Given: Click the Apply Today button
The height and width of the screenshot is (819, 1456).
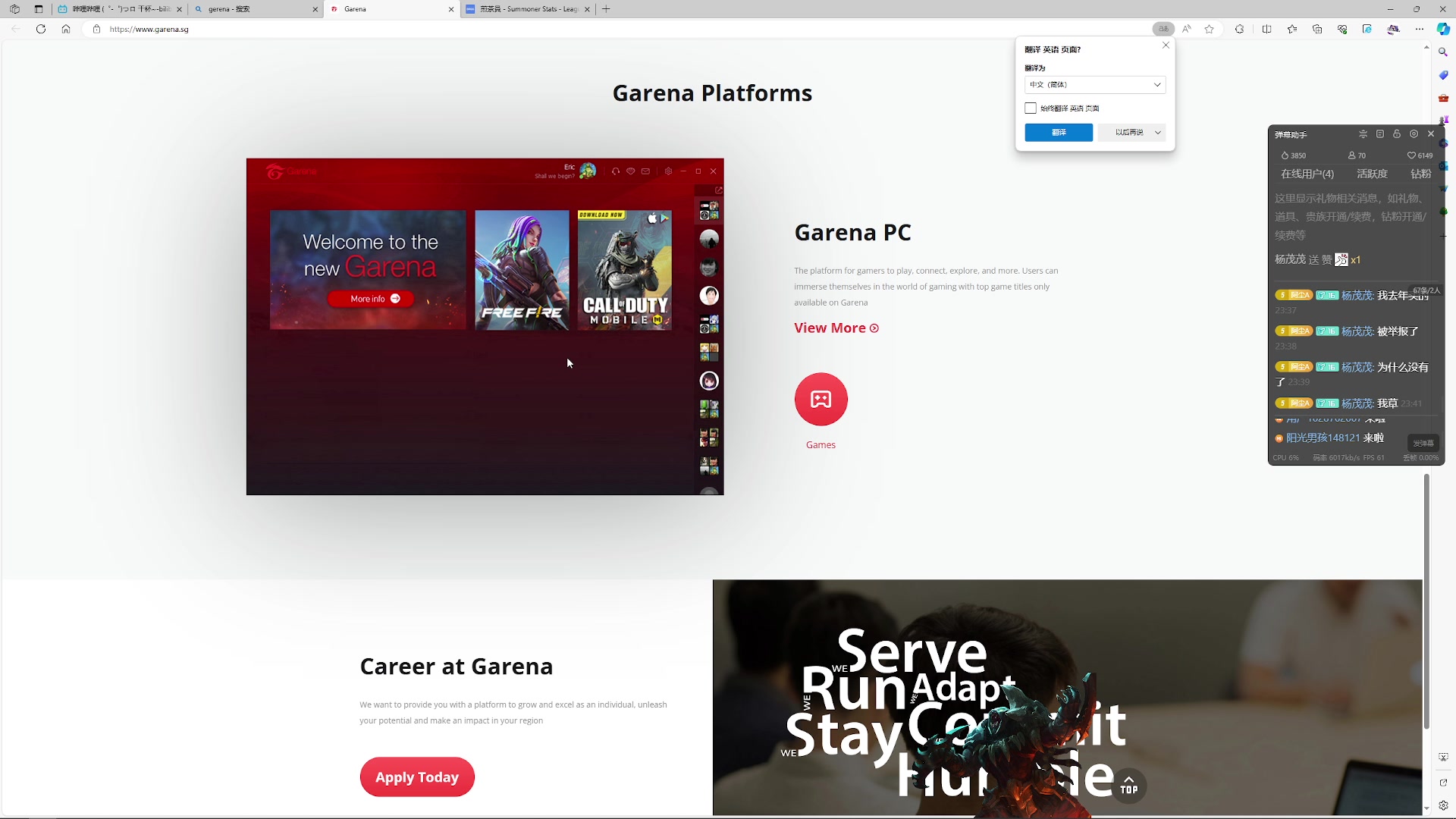Looking at the screenshot, I should click(x=417, y=777).
